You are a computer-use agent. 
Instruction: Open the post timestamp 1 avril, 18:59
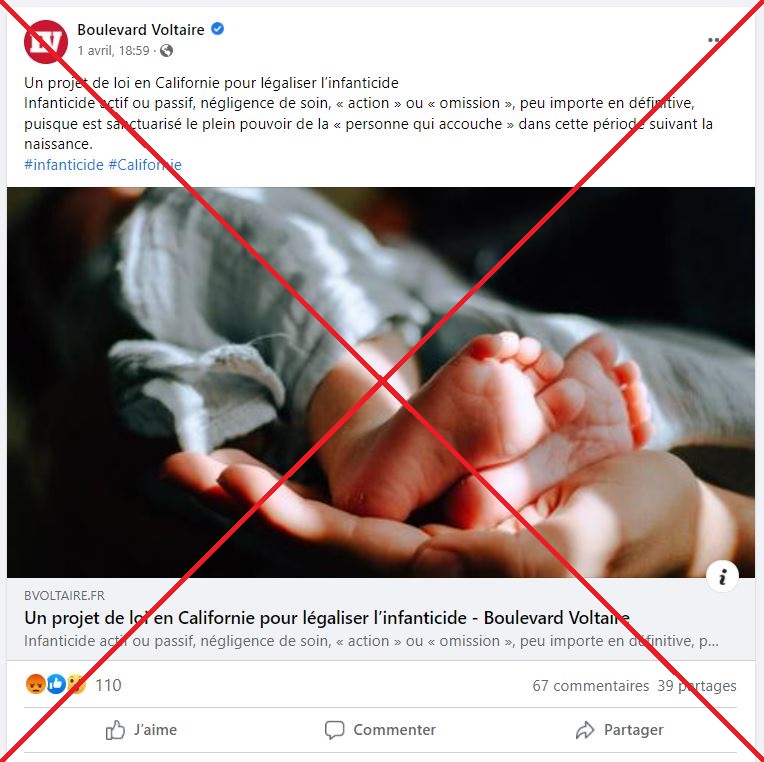coord(114,51)
